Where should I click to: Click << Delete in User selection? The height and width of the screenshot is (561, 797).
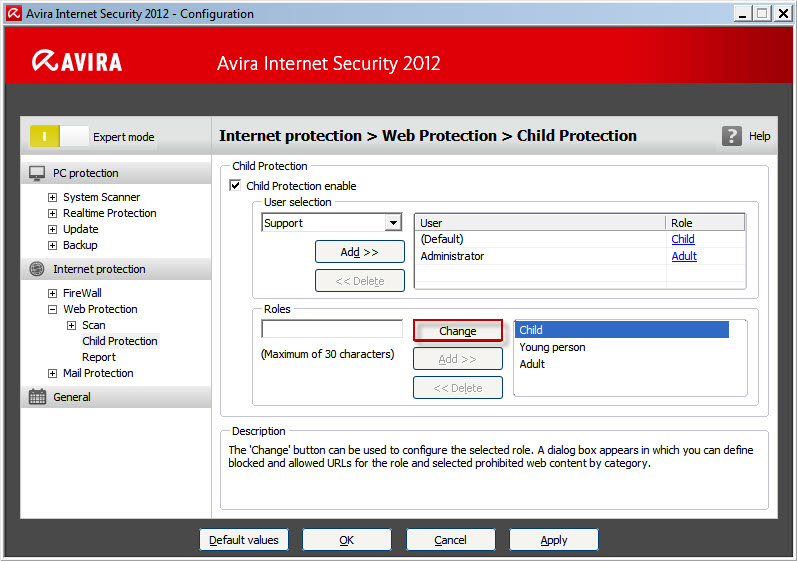pos(360,280)
